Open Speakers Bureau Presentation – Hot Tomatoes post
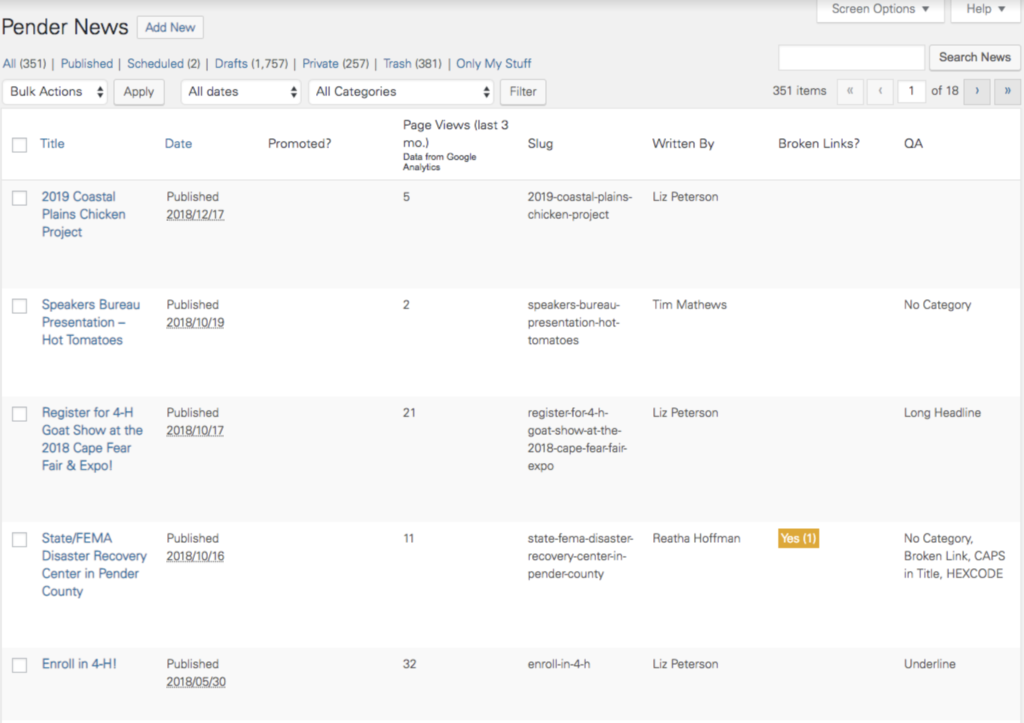This screenshot has height=723, width=1024. point(91,322)
